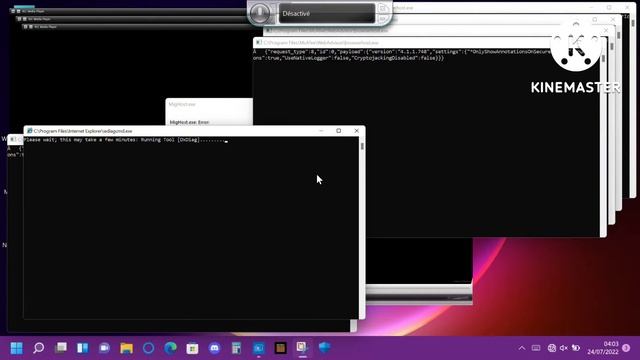Screen dimensions: 640x360
Task: Open Cortana circle icon on taskbar
Action: click(x=149, y=348)
